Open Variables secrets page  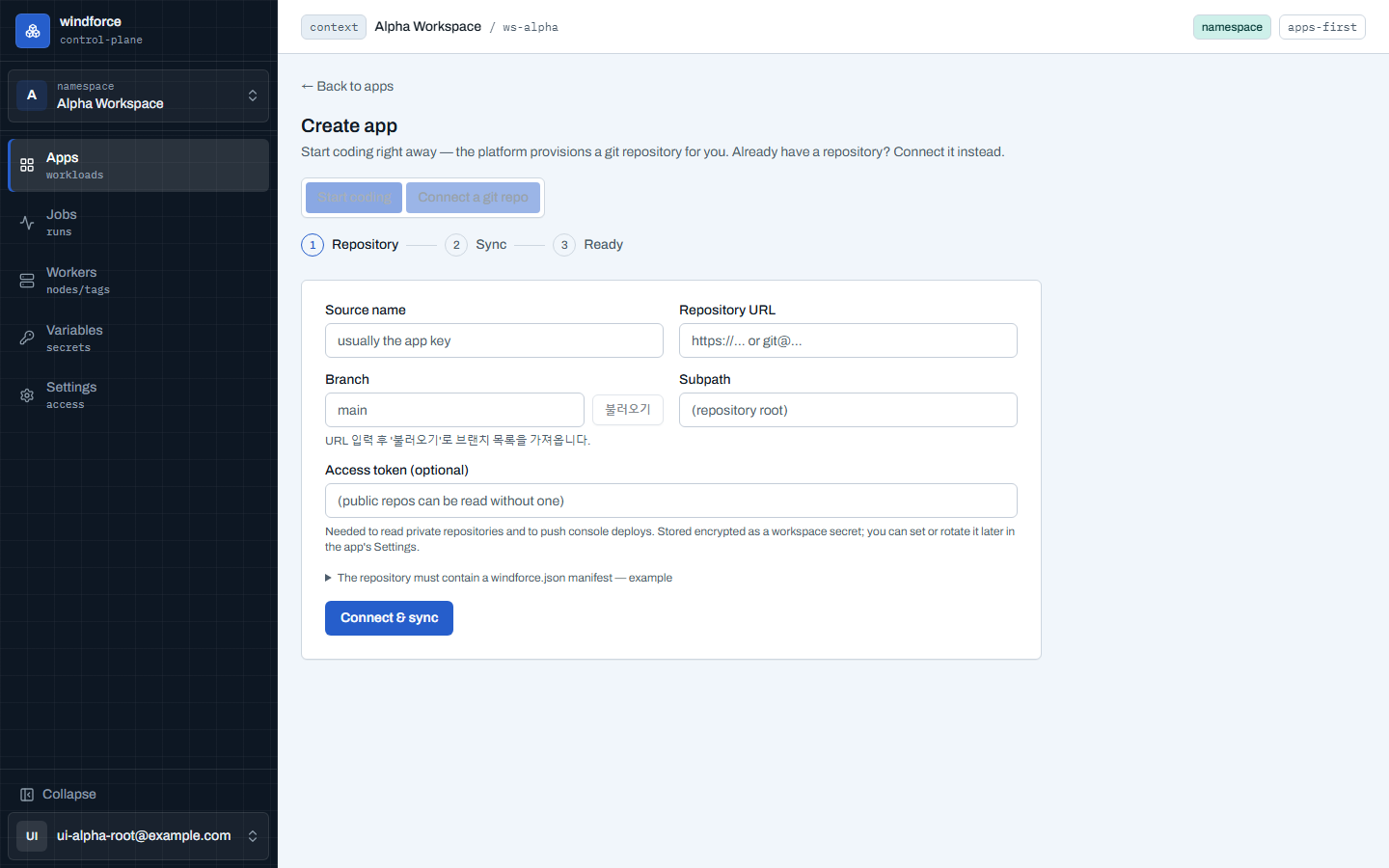139,338
